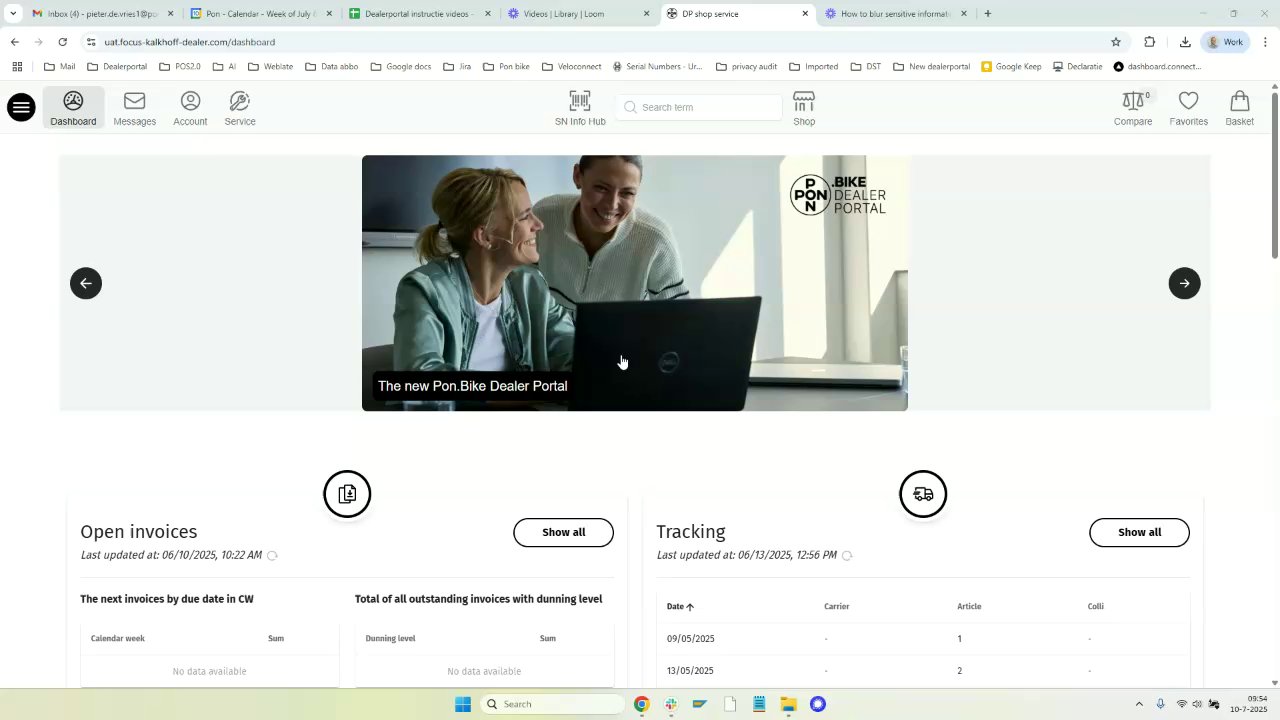Open the Mail bookmark folder
The width and height of the screenshot is (1280, 720).
pos(60,67)
